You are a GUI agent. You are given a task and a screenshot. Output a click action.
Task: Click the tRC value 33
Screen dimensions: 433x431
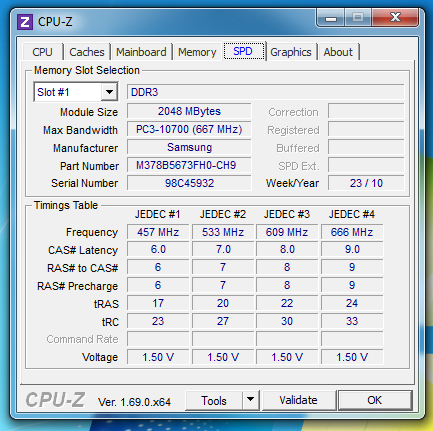(x=352, y=321)
